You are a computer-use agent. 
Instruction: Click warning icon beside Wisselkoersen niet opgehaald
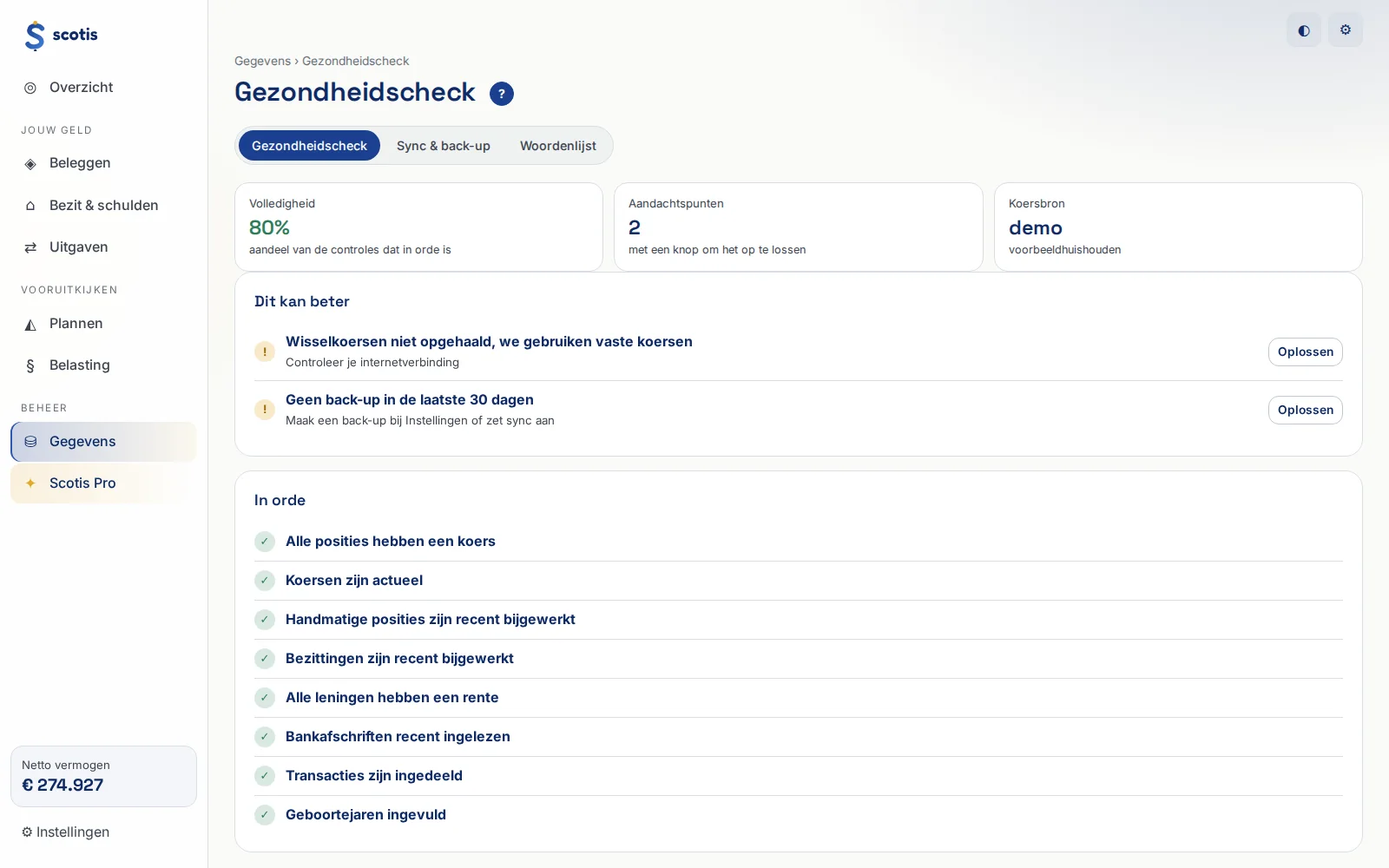265,352
